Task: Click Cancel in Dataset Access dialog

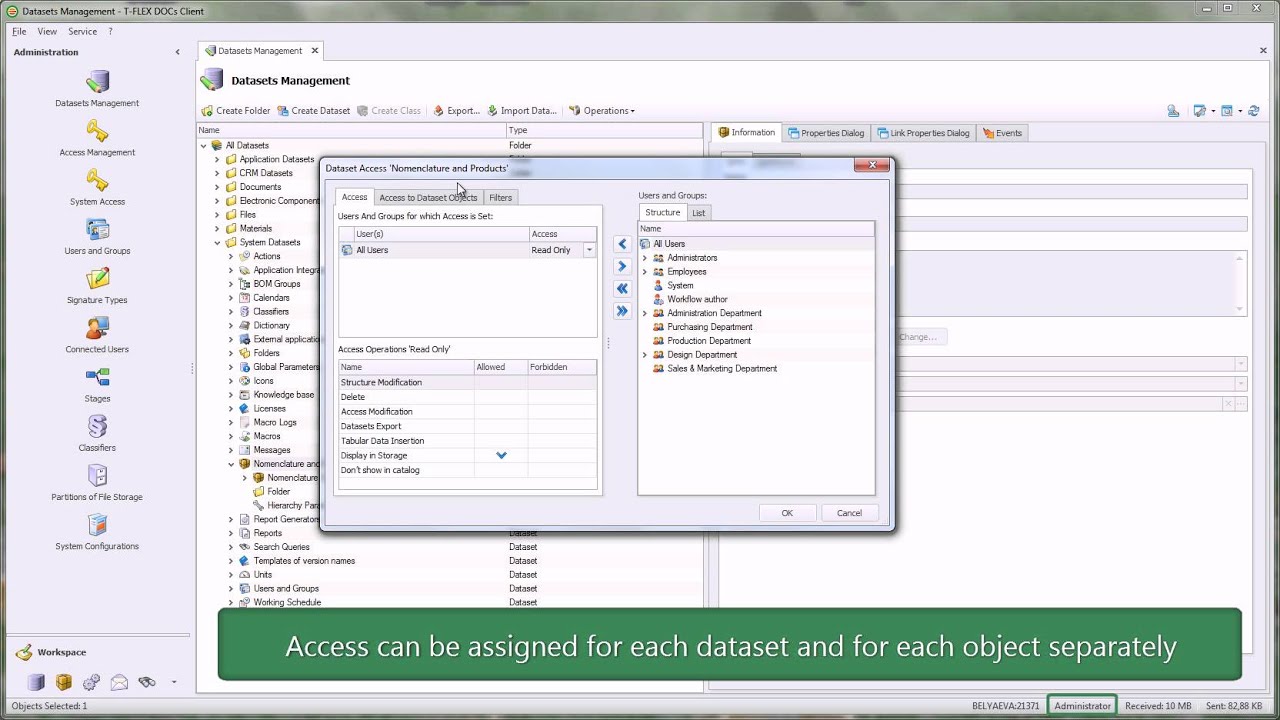Action: (849, 513)
